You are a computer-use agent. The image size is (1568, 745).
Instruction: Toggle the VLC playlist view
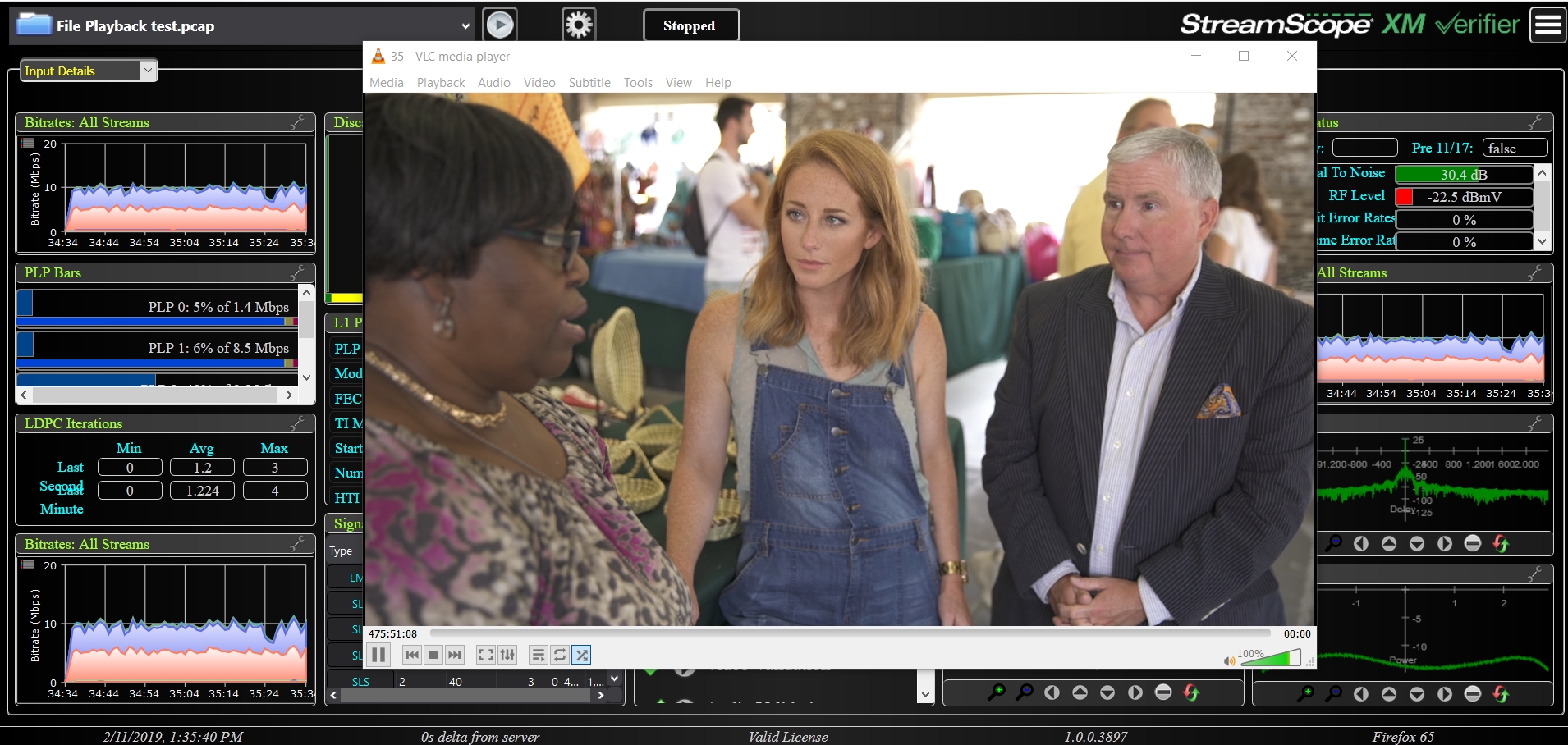click(539, 655)
